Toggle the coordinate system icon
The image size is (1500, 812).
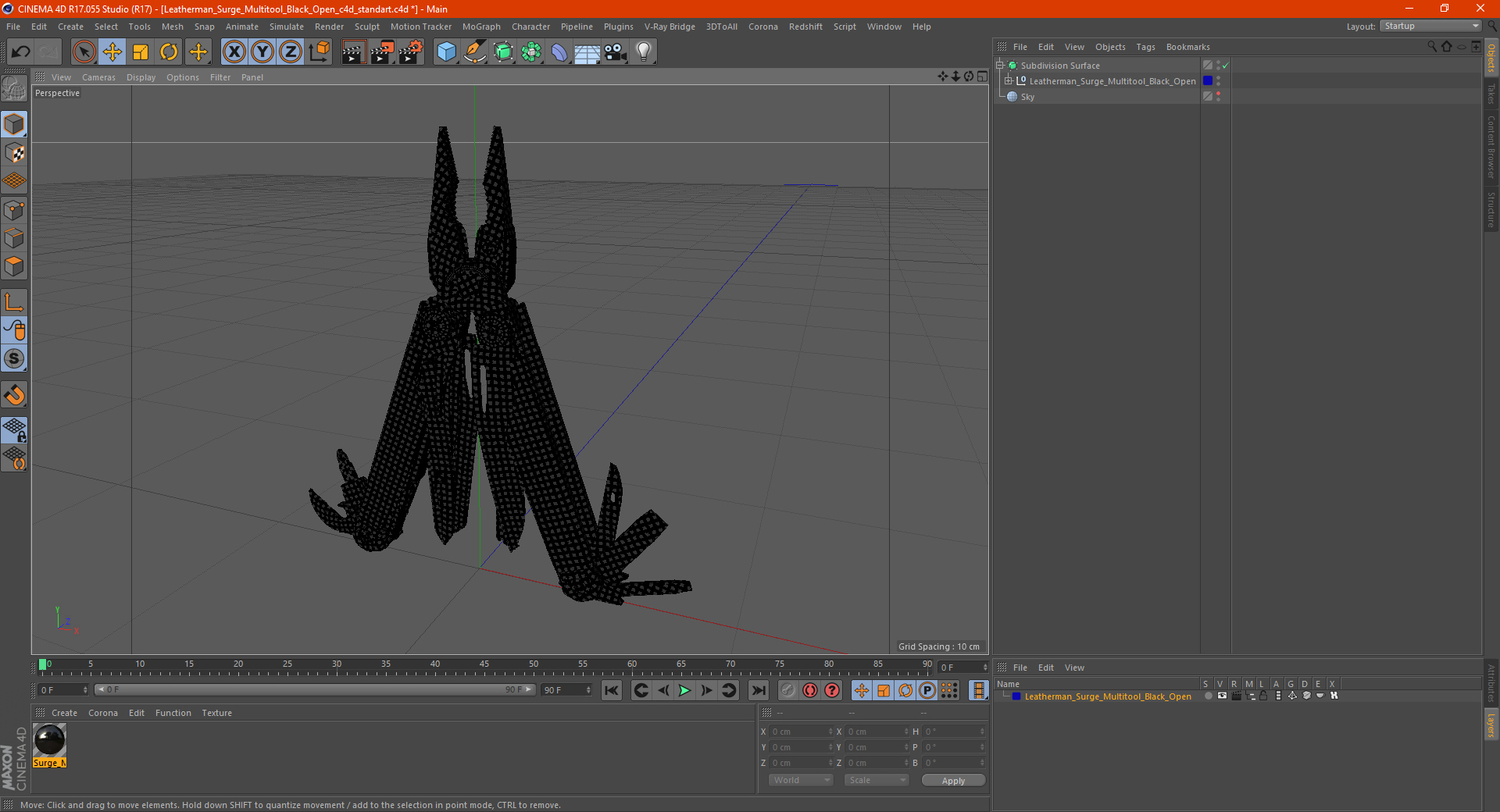click(320, 52)
